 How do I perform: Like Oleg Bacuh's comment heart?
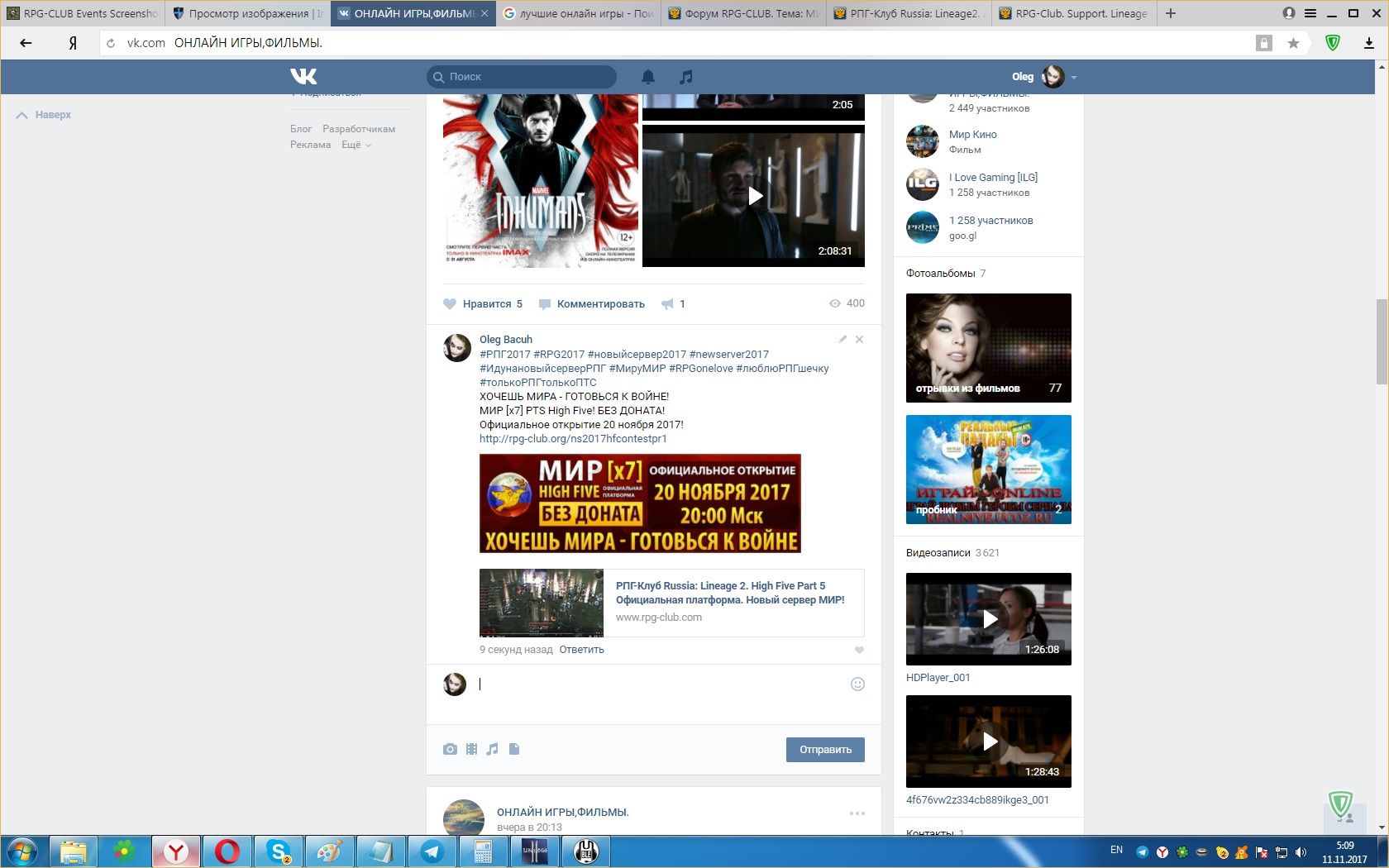point(859,651)
